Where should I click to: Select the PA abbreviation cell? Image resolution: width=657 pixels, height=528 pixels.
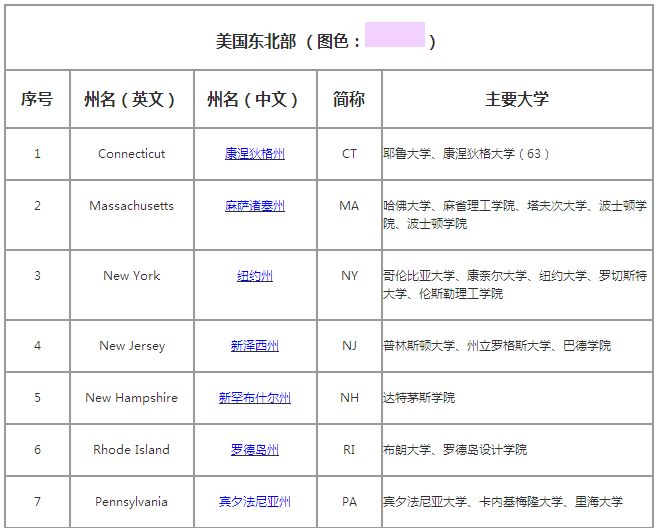[x=349, y=502]
